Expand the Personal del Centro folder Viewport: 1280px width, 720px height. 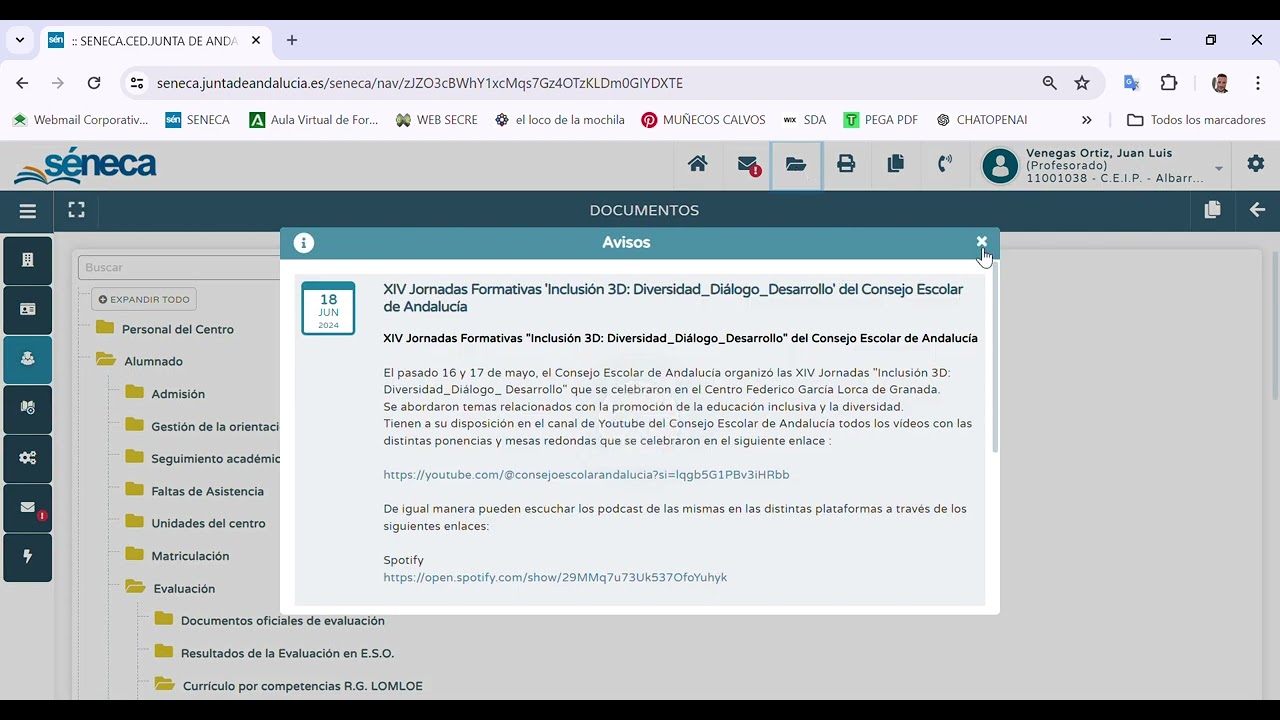tap(165, 329)
